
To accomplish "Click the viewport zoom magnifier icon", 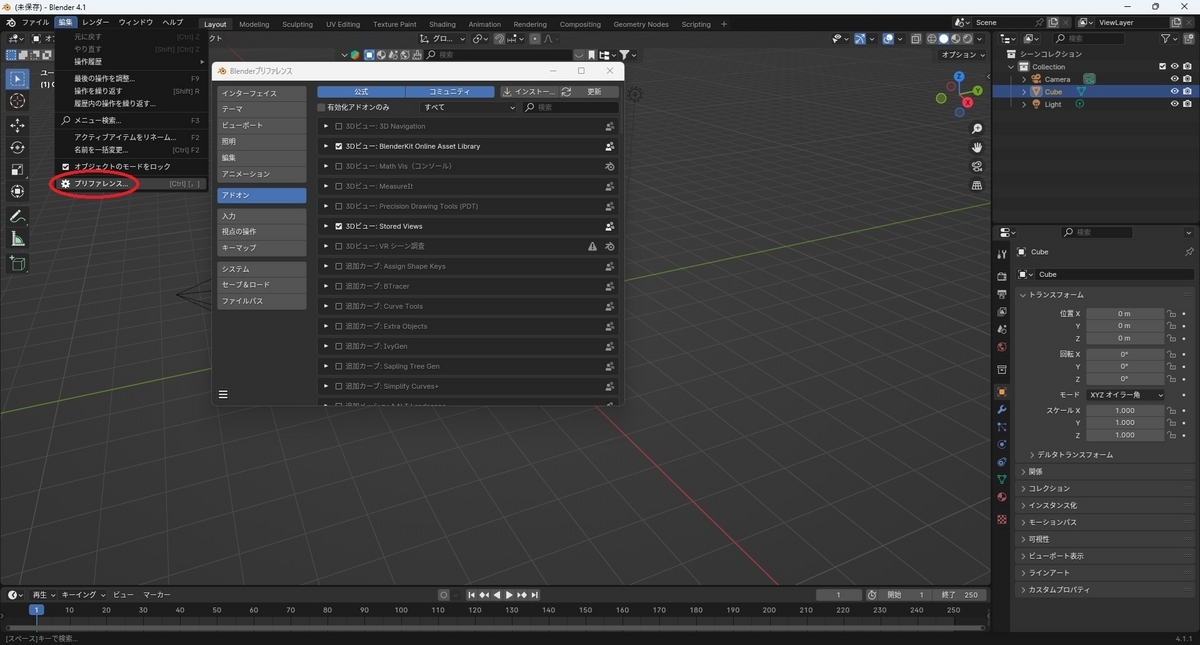I will point(977,129).
